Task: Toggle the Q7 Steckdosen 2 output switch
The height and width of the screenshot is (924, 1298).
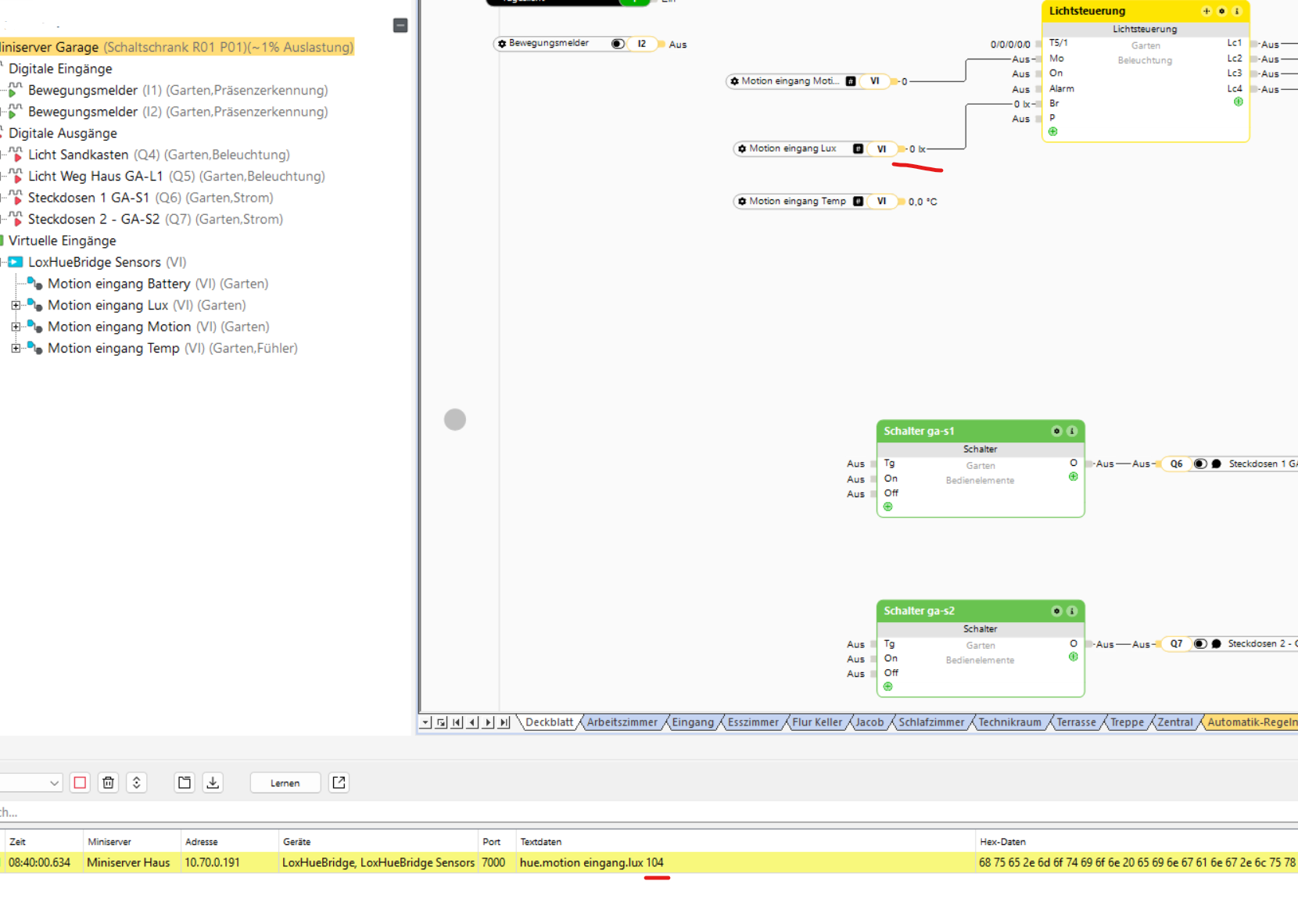Action: pos(1199,644)
